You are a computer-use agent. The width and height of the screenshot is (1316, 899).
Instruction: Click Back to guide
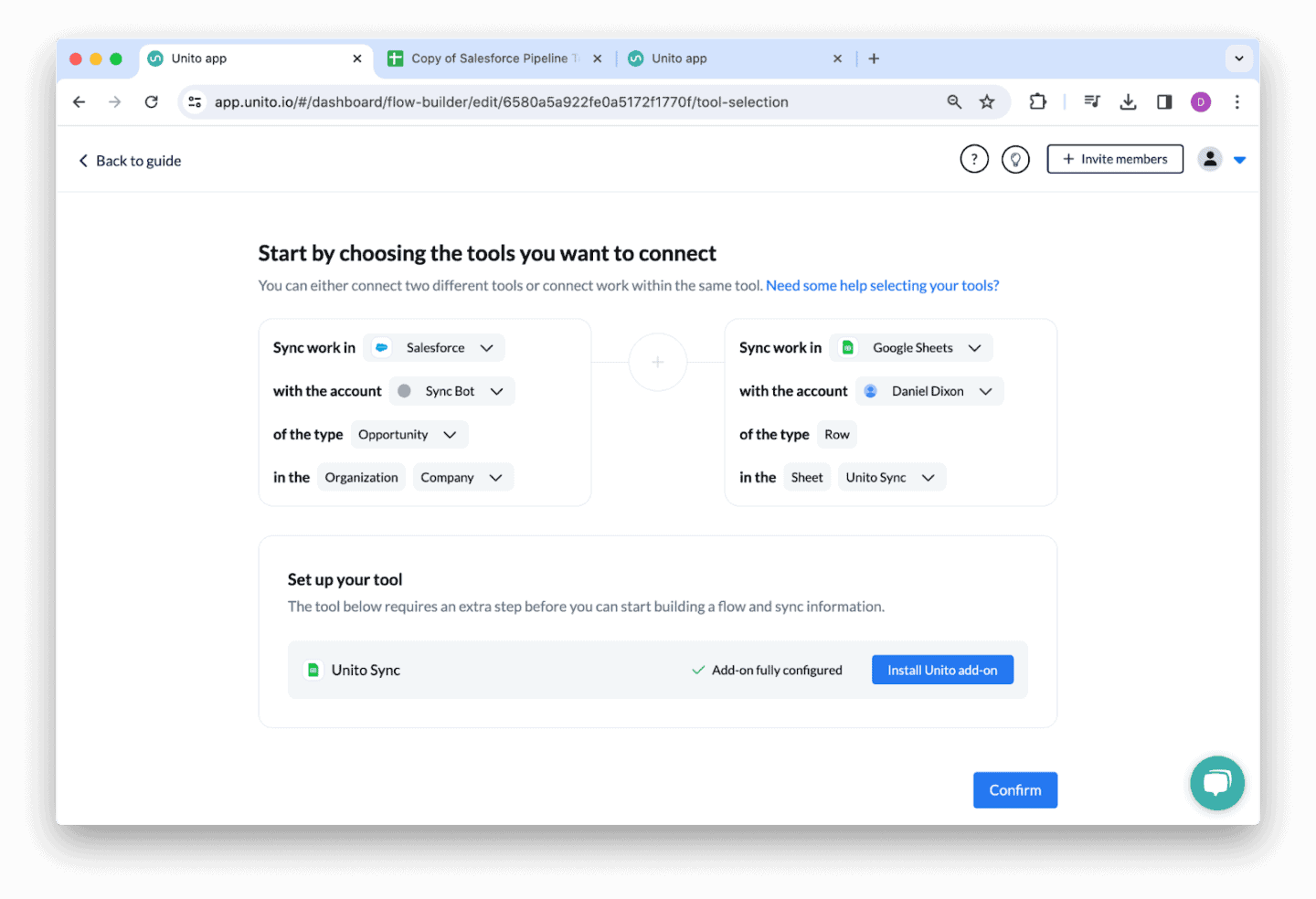tap(129, 160)
